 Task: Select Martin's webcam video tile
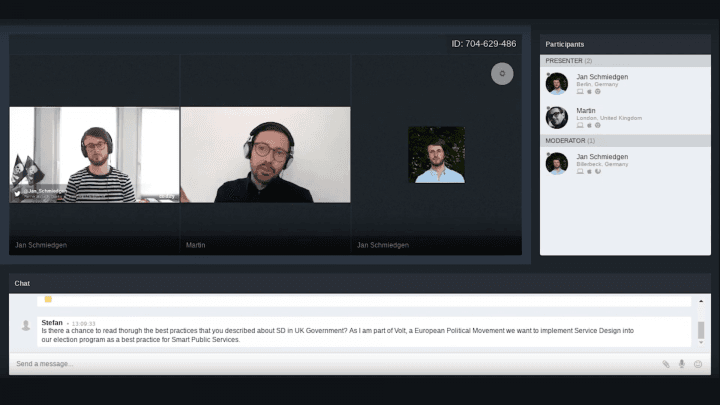pos(265,155)
